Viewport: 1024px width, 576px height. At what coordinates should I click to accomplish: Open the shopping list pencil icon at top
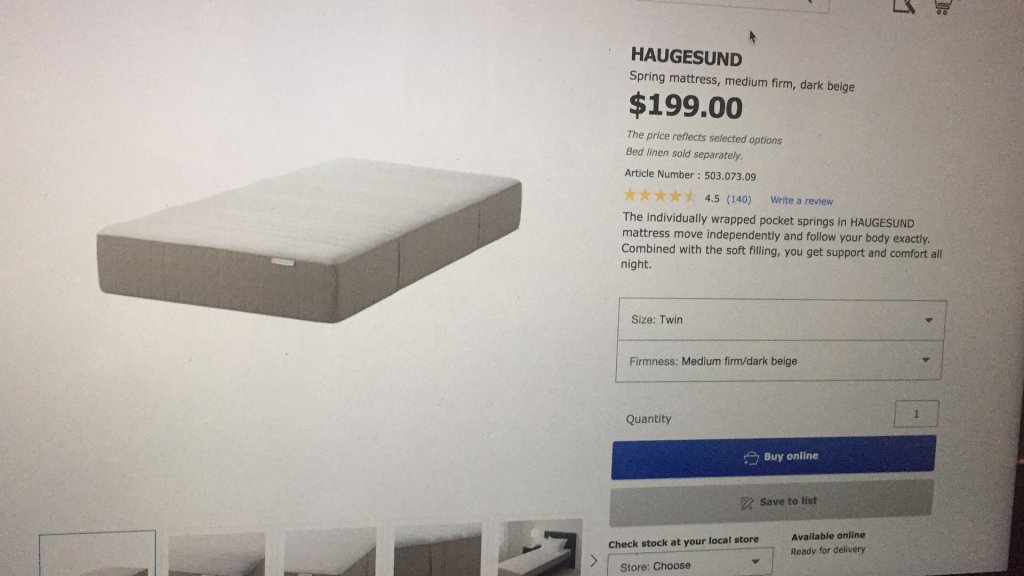[x=904, y=7]
